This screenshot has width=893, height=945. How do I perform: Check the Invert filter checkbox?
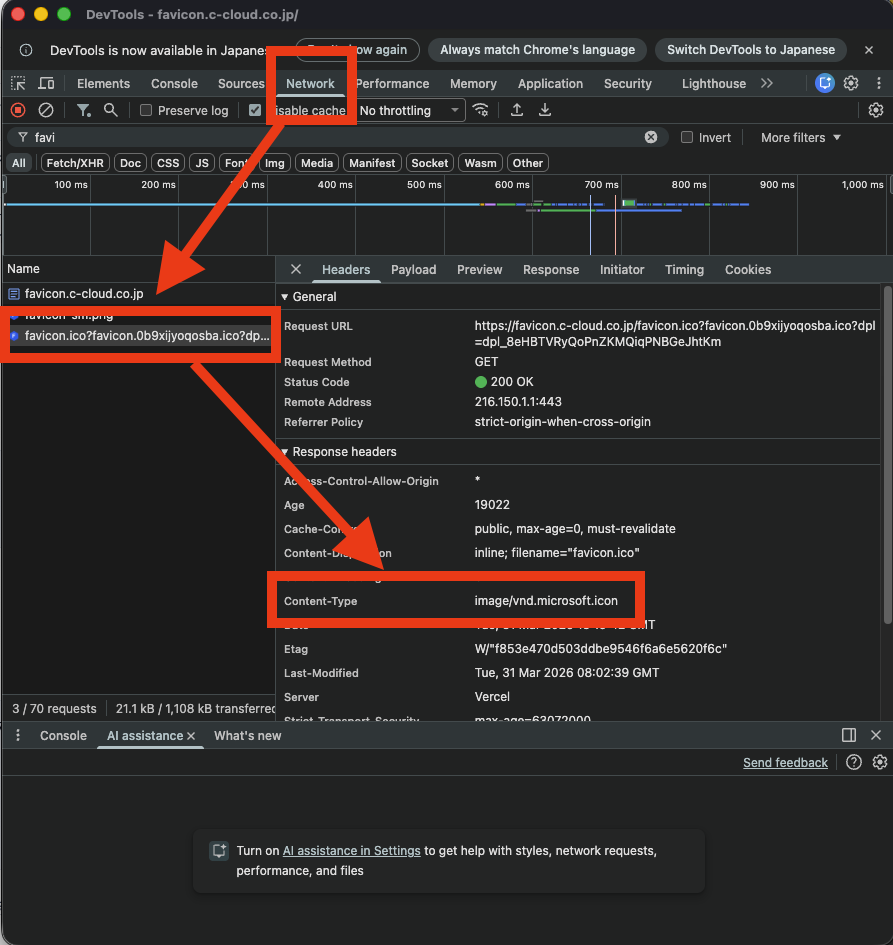687,138
